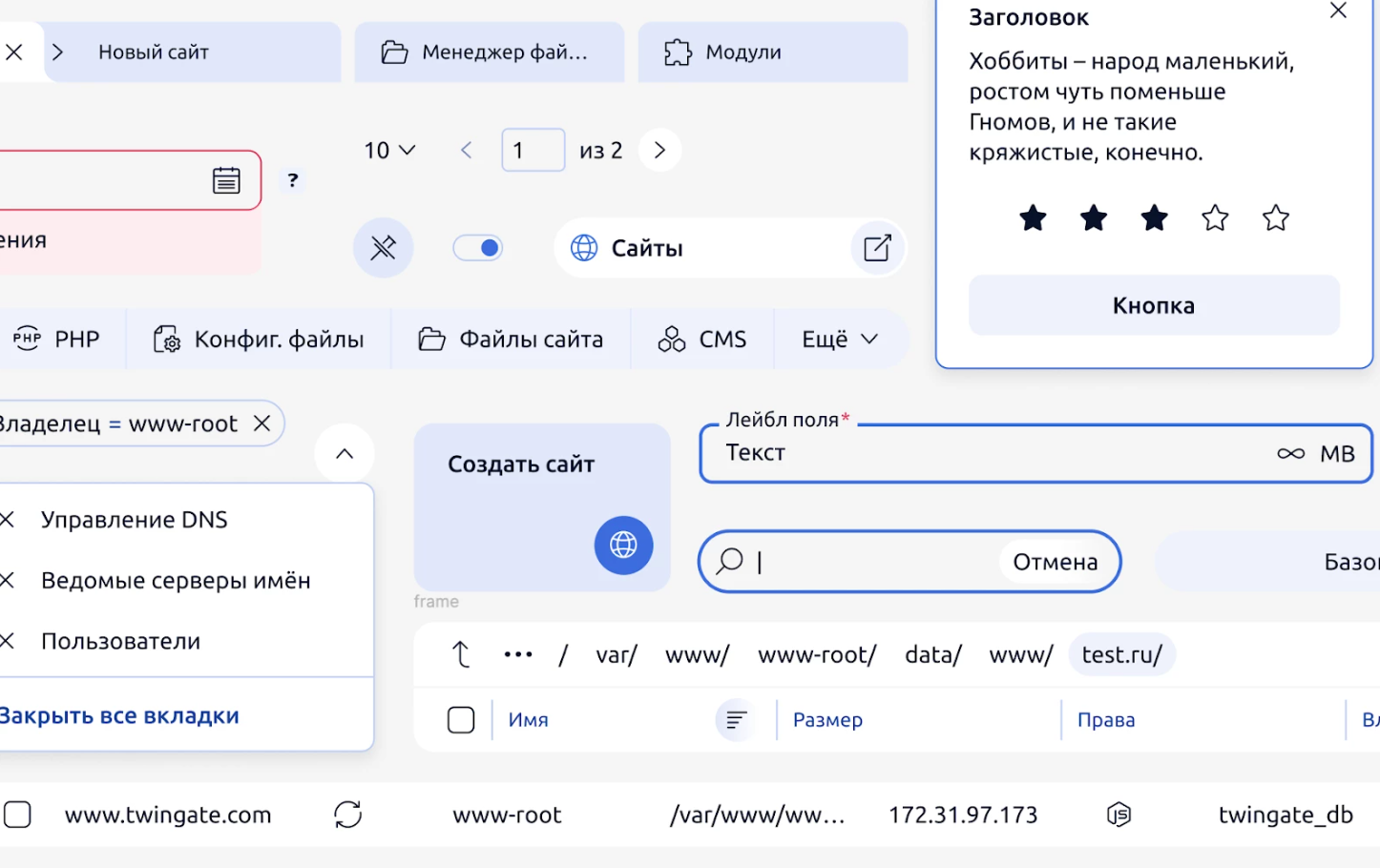Click the refresh icon for www.twingate.com
Image resolution: width=1380 pixels, height=868 pixels.
347,815
